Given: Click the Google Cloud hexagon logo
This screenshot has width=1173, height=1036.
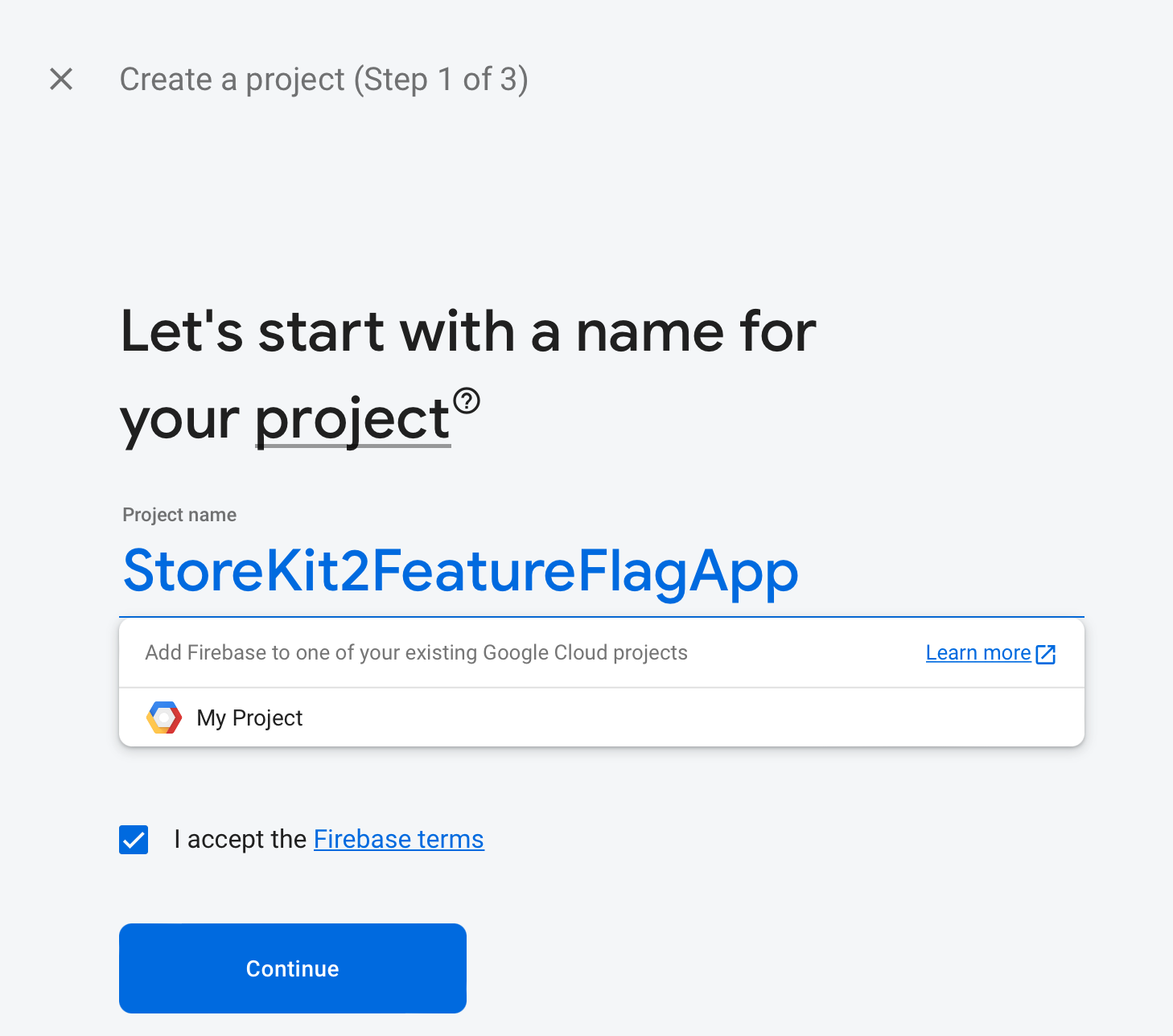Looking at the screenshot, I should (x=164, y=717).
